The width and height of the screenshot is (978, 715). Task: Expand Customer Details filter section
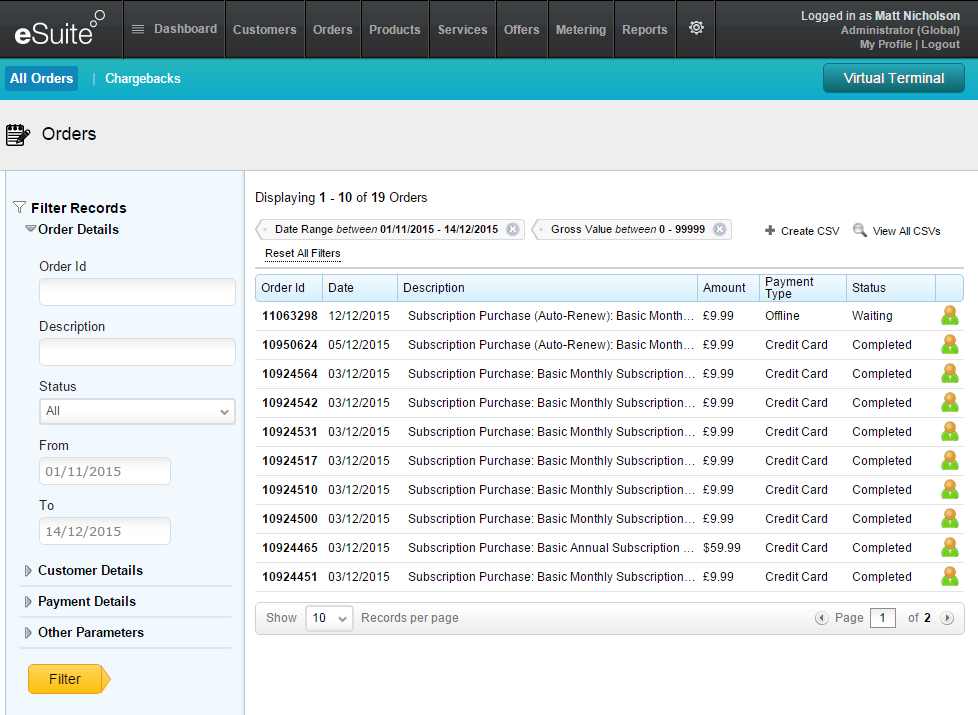pyautogui.click(x=90, y=570)
